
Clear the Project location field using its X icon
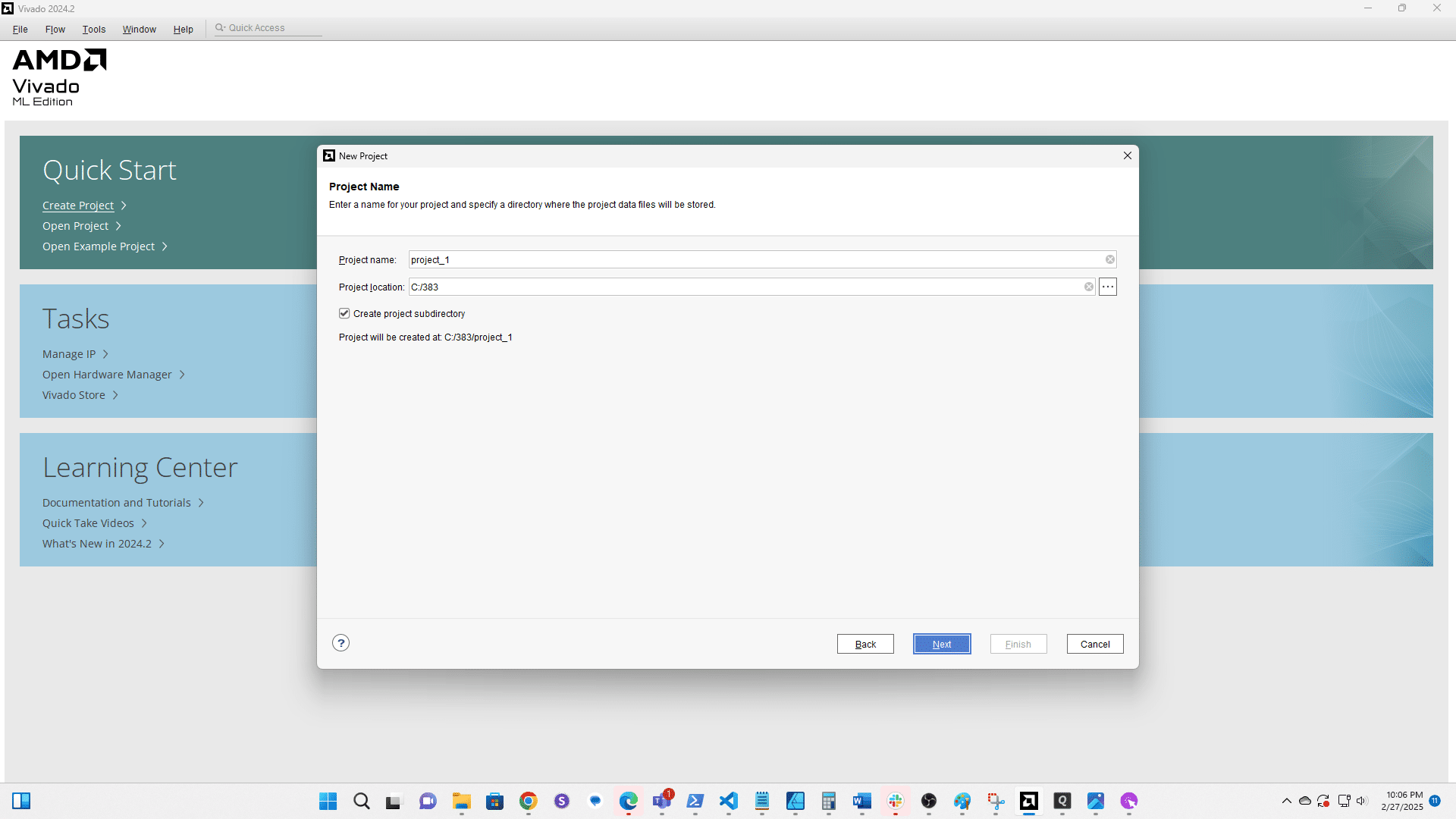(1089, 287)
